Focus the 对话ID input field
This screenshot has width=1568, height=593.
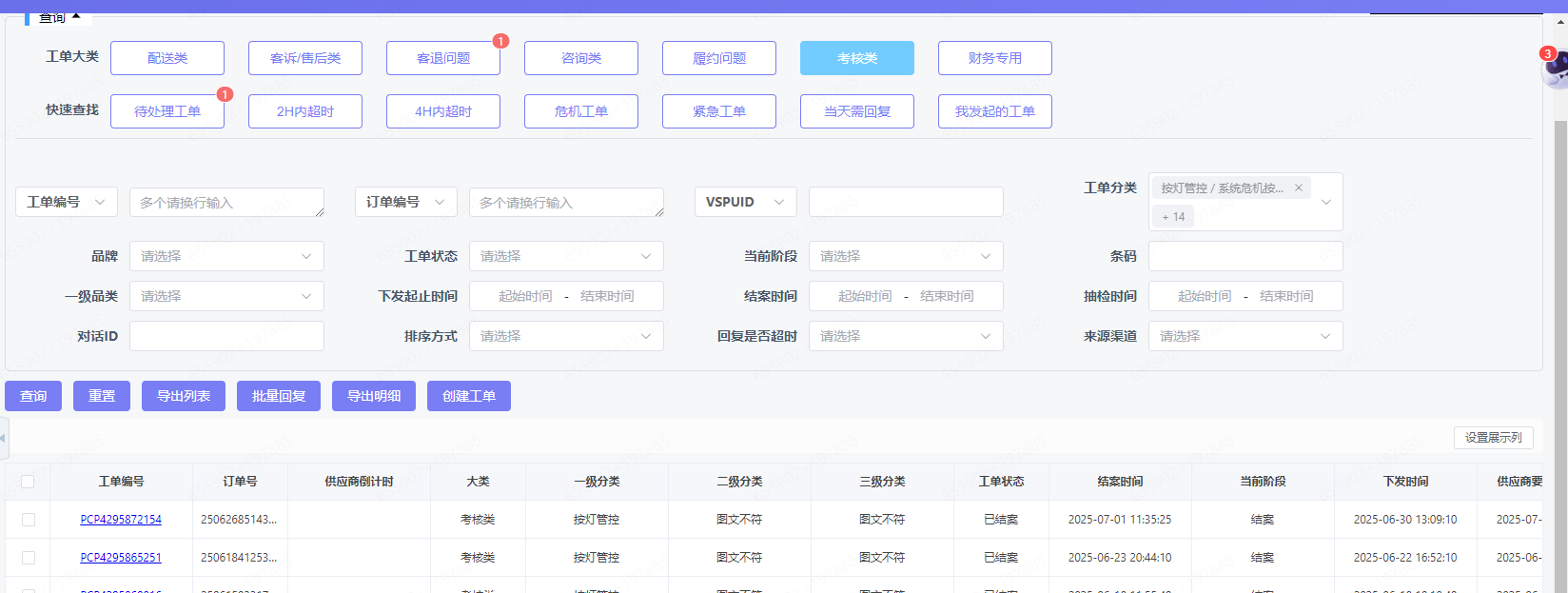tap(226, 336)
